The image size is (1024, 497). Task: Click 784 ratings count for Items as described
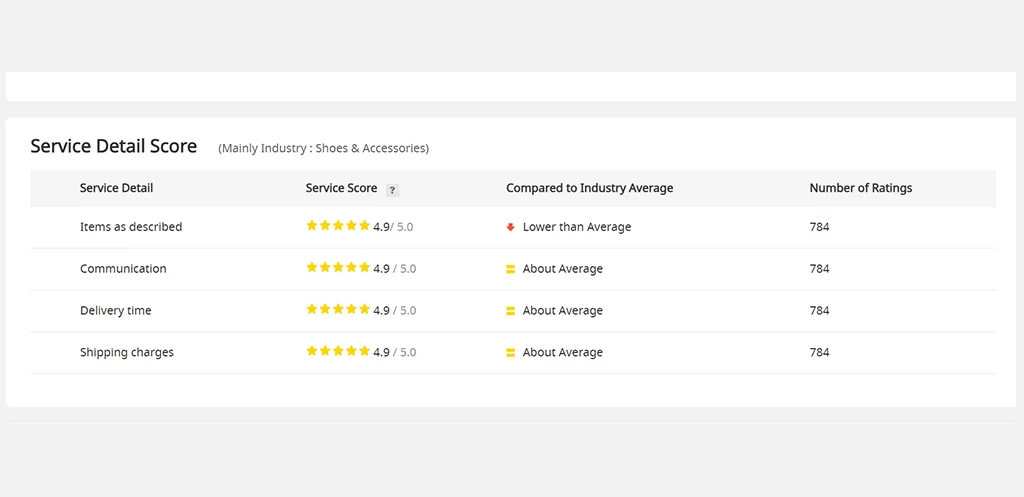820,227
